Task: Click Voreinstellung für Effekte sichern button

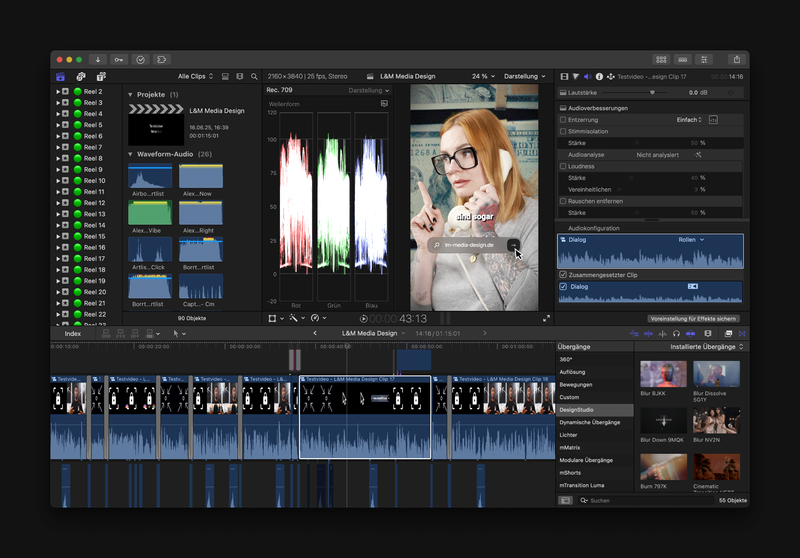Action: coord(694,318)
